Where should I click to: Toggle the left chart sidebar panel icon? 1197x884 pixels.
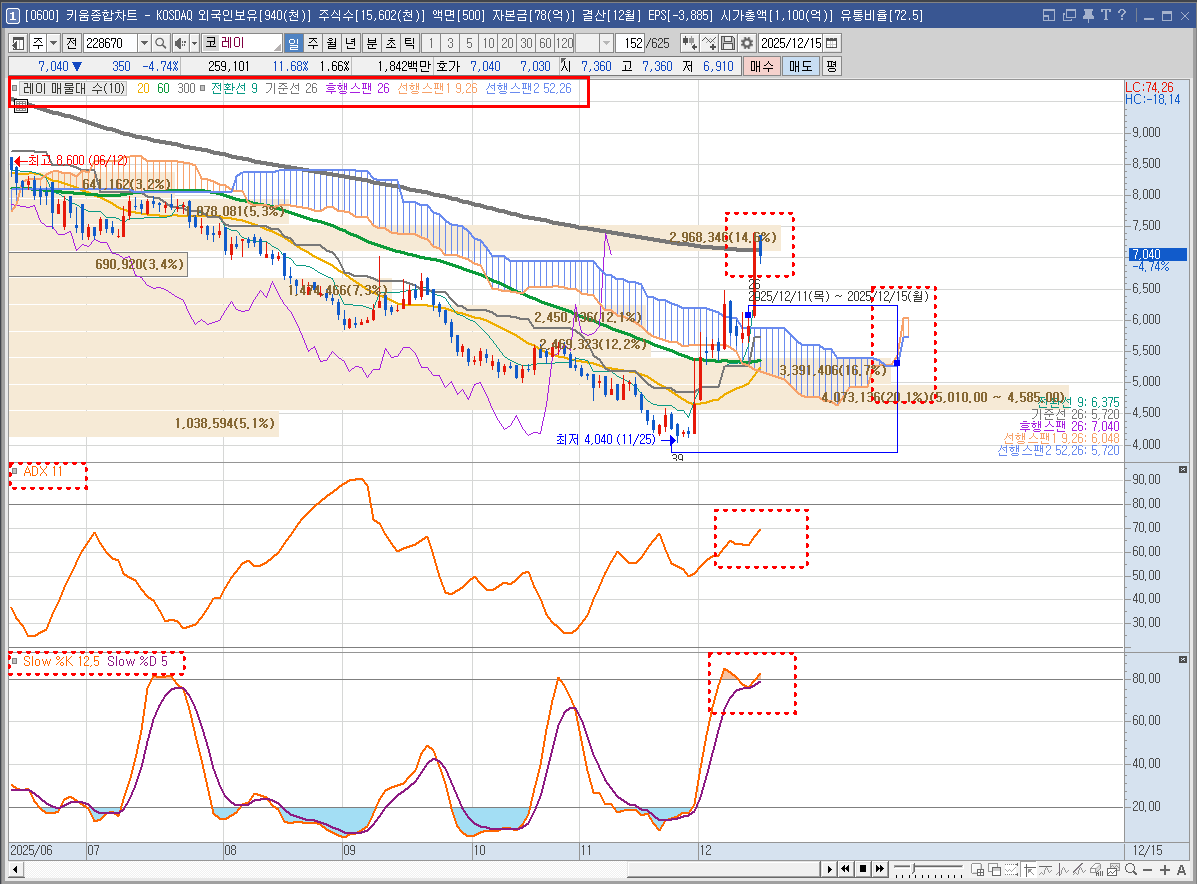tap(18, 44)
